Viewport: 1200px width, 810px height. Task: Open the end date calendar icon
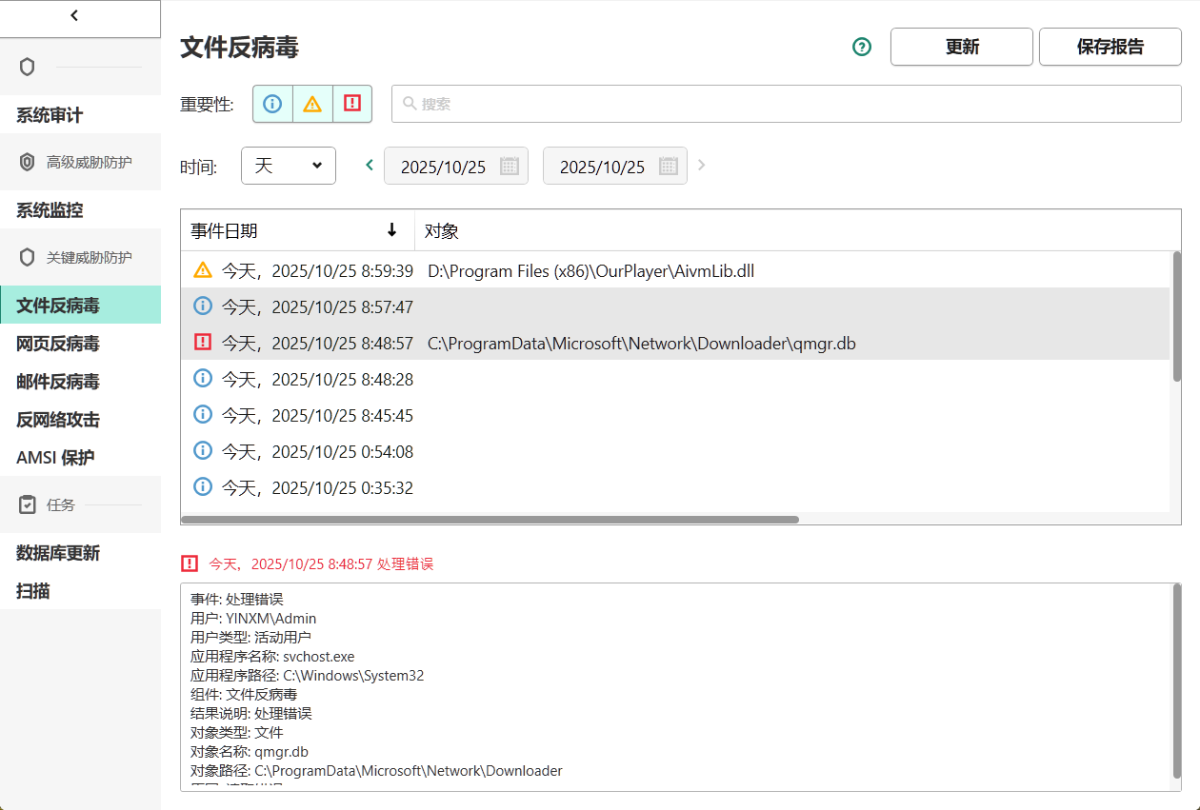tap(668, 166)
